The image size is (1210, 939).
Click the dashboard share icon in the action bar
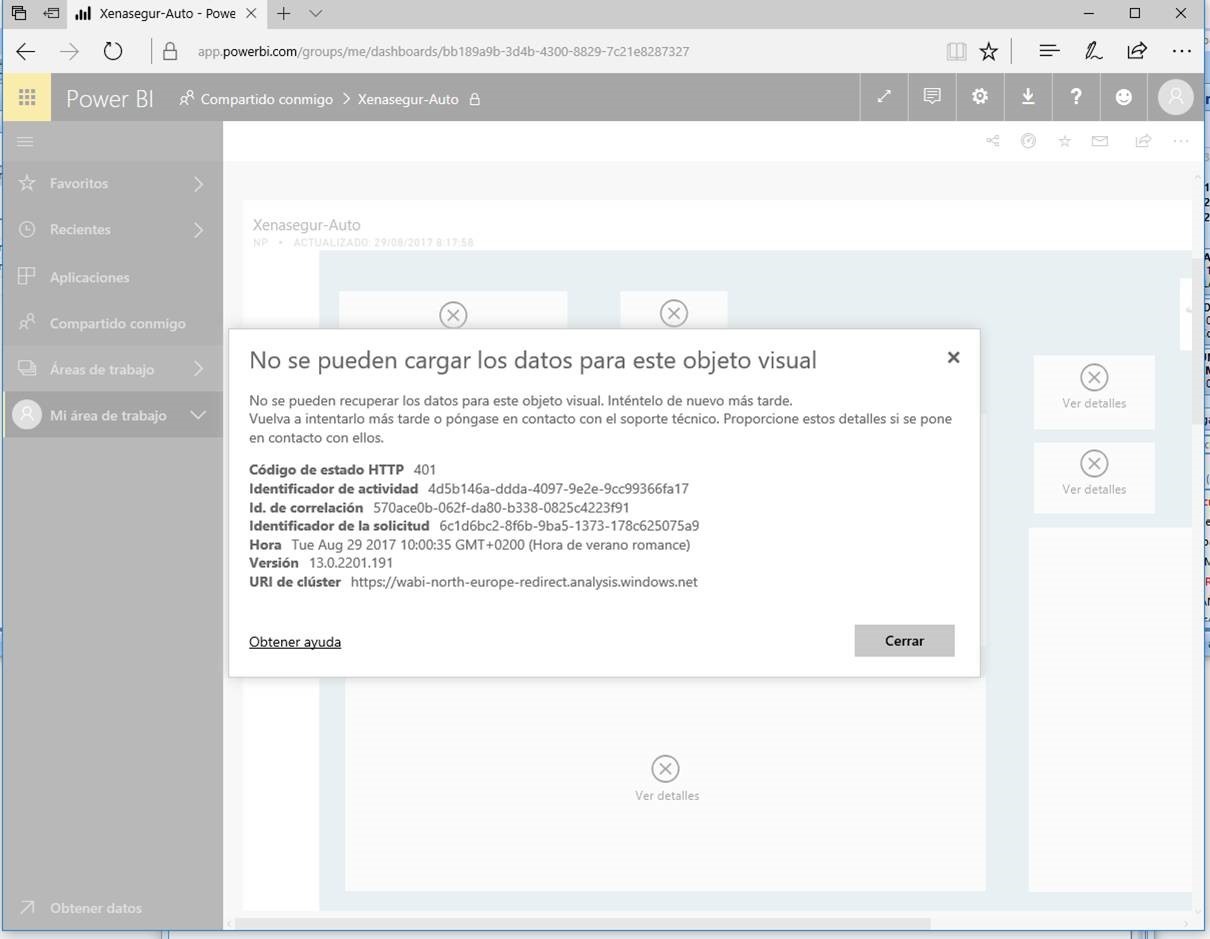pos(993,141)
